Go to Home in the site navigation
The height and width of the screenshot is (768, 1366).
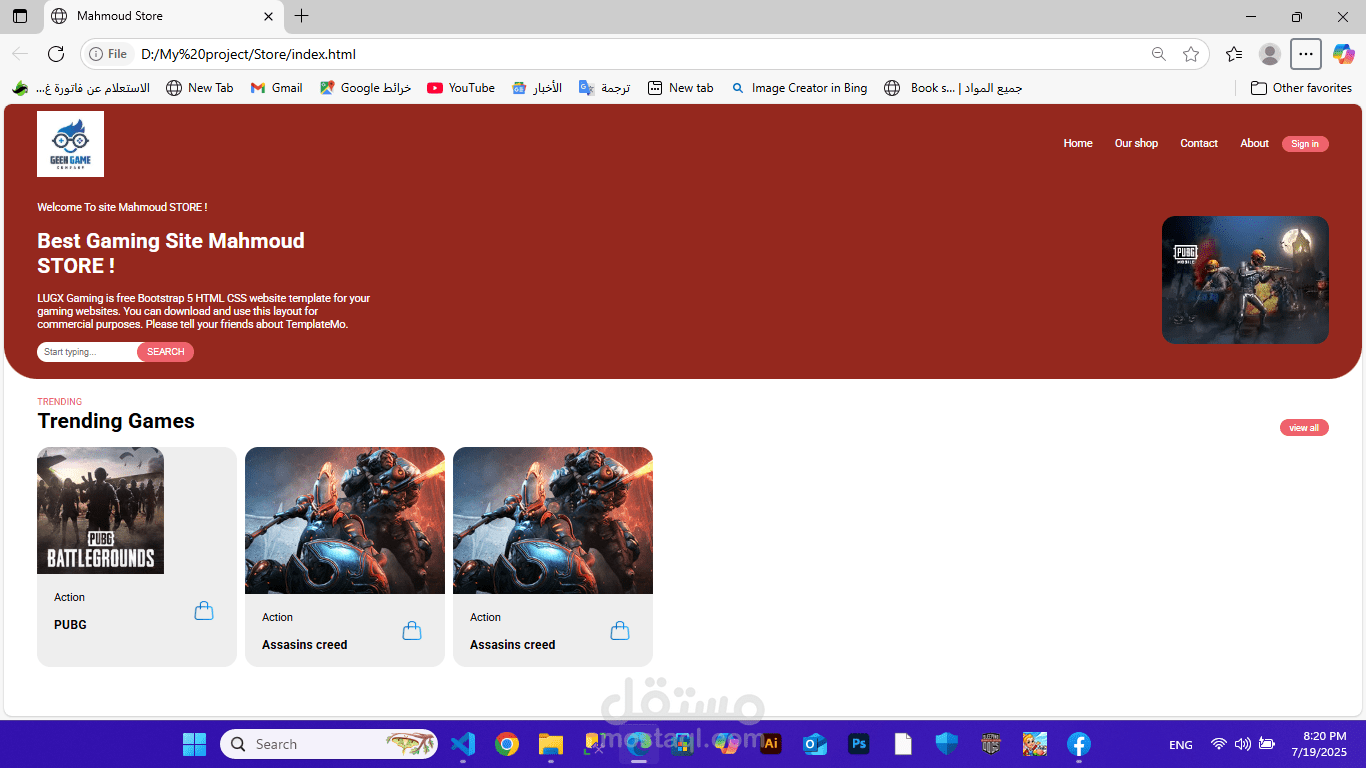pyautogui.click(x=1078, y=143)
